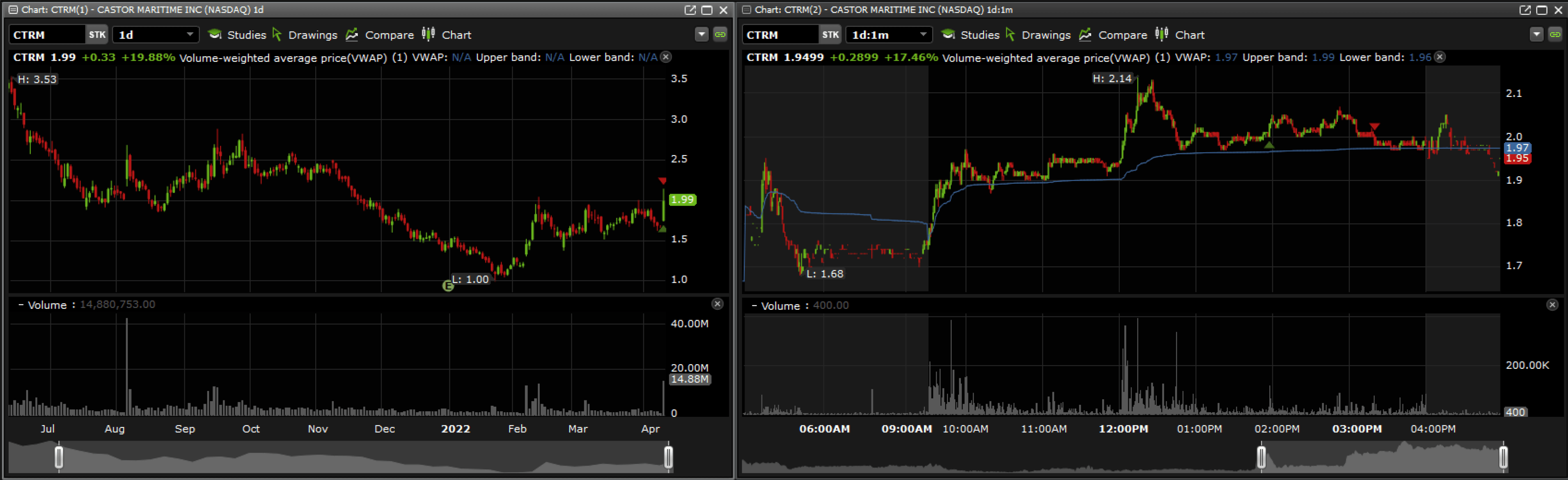Click left range slider handle on daily chart
Screen dimensions: 1568x480
point(59,457)
